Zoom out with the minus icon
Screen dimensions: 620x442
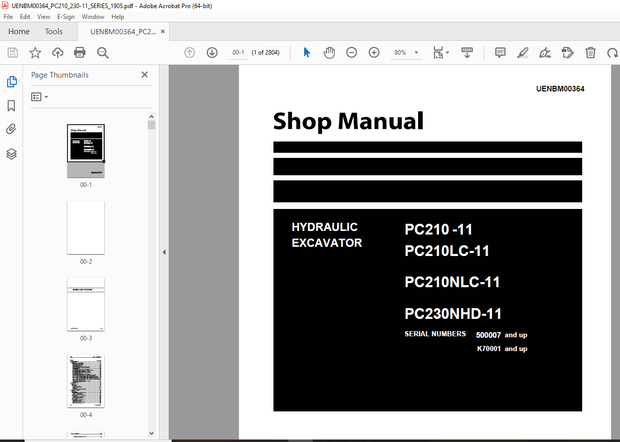pyautogui.click(x=351, y=53)
